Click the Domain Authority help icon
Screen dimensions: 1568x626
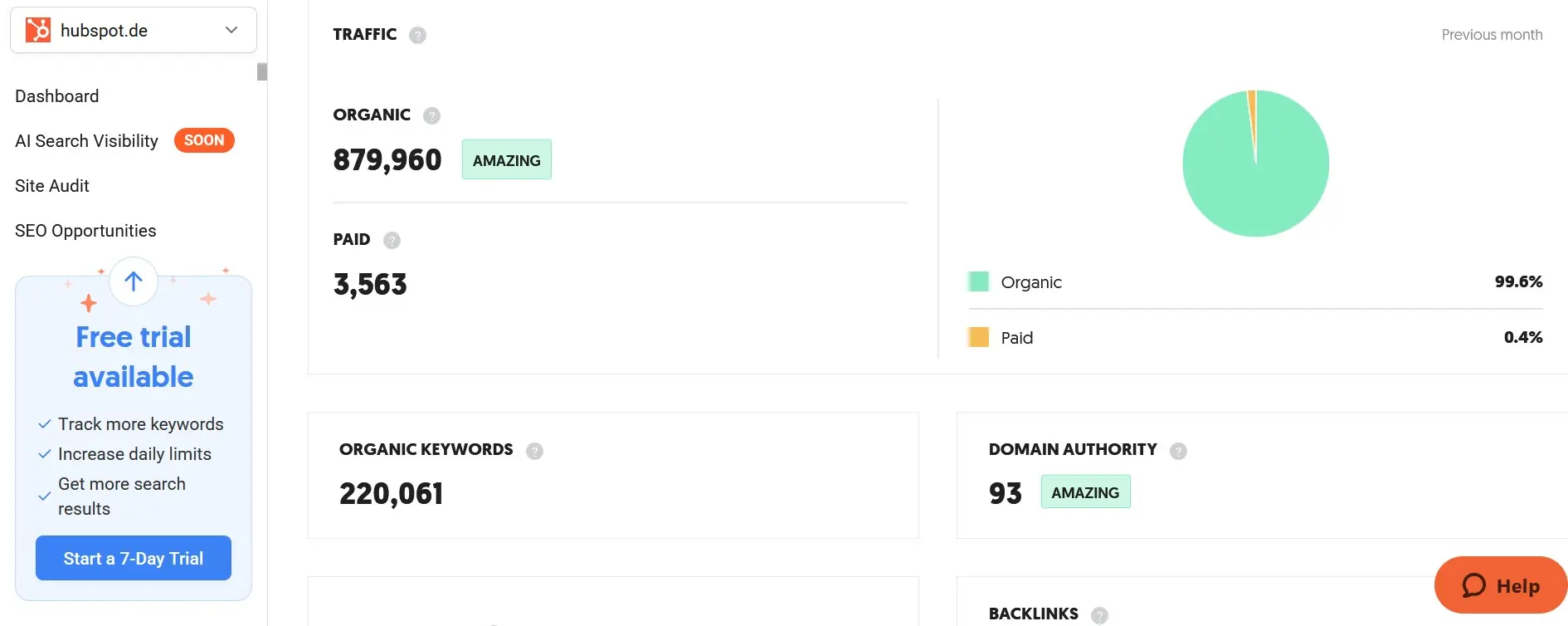(x=1180, y=450)
